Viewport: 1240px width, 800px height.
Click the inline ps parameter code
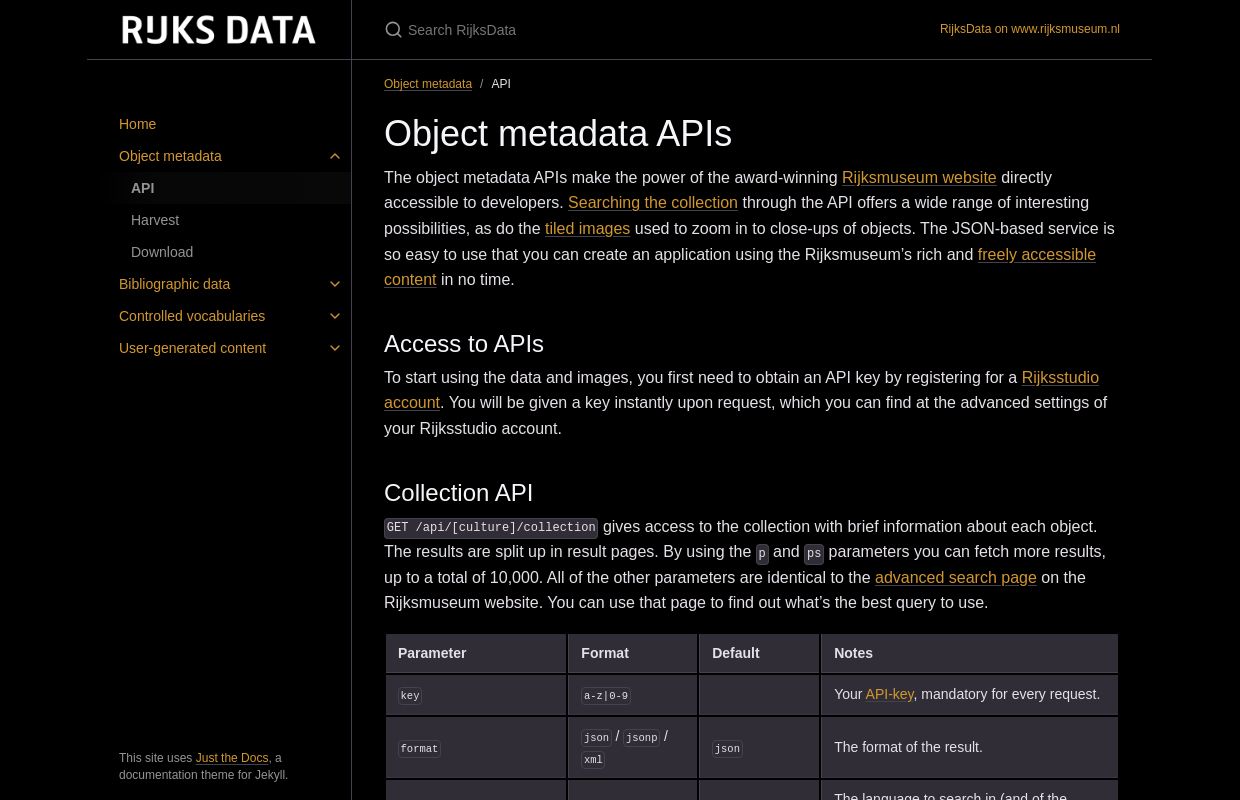pyautogui.click(x=814, y=553)
